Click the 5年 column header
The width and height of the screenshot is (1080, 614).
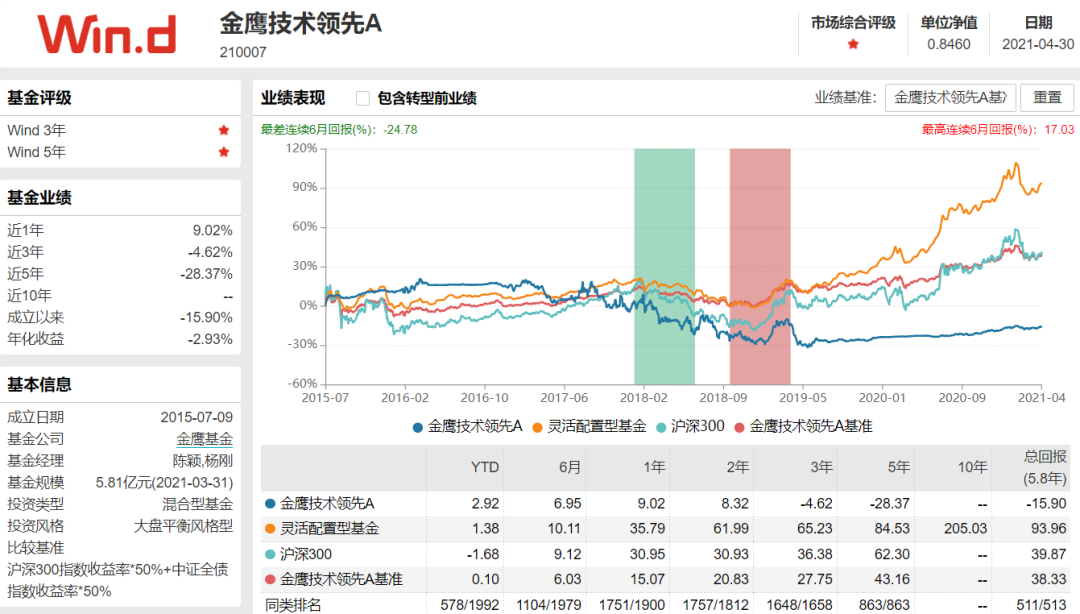898,467
